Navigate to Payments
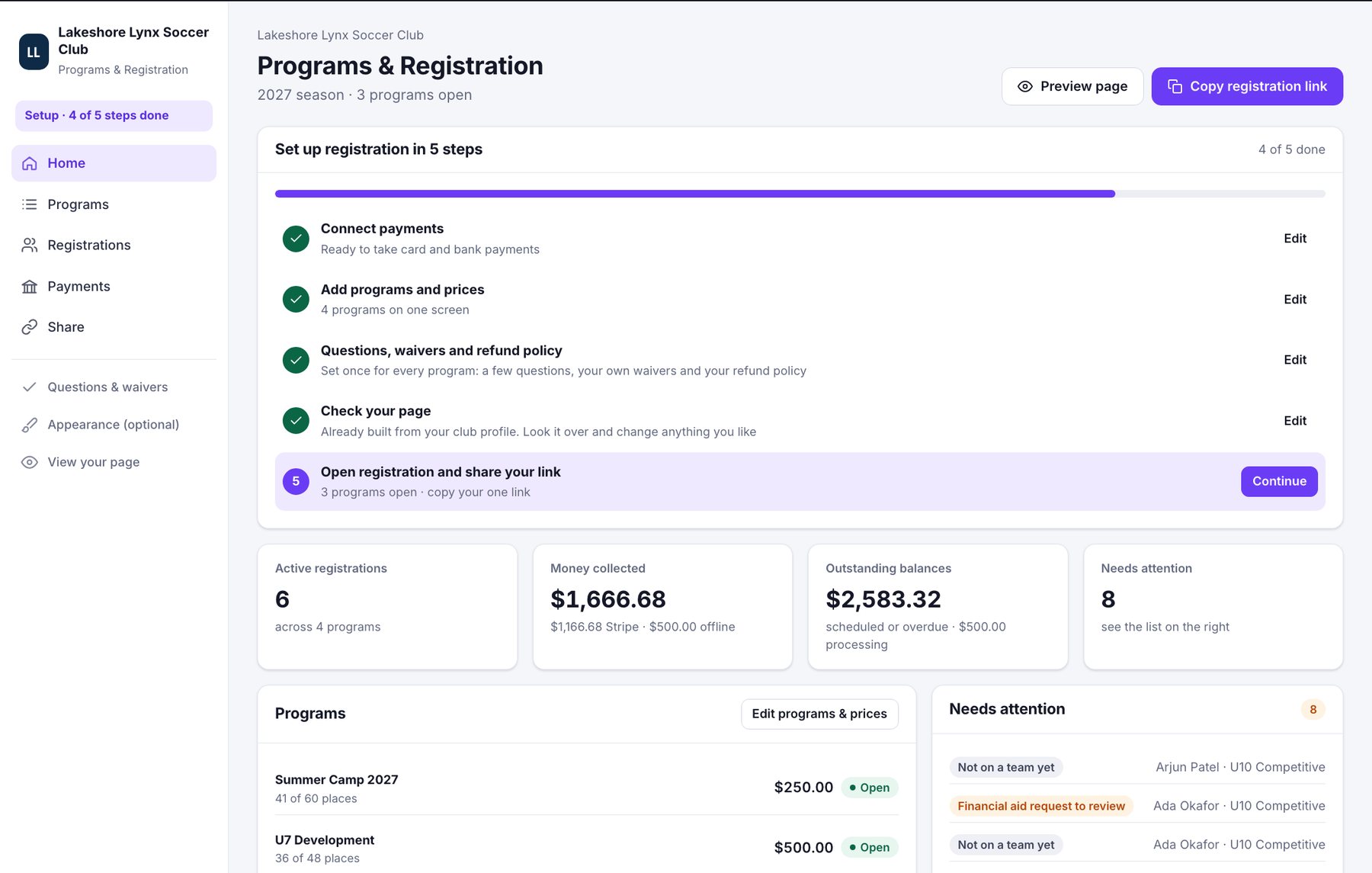 point(114,286)
